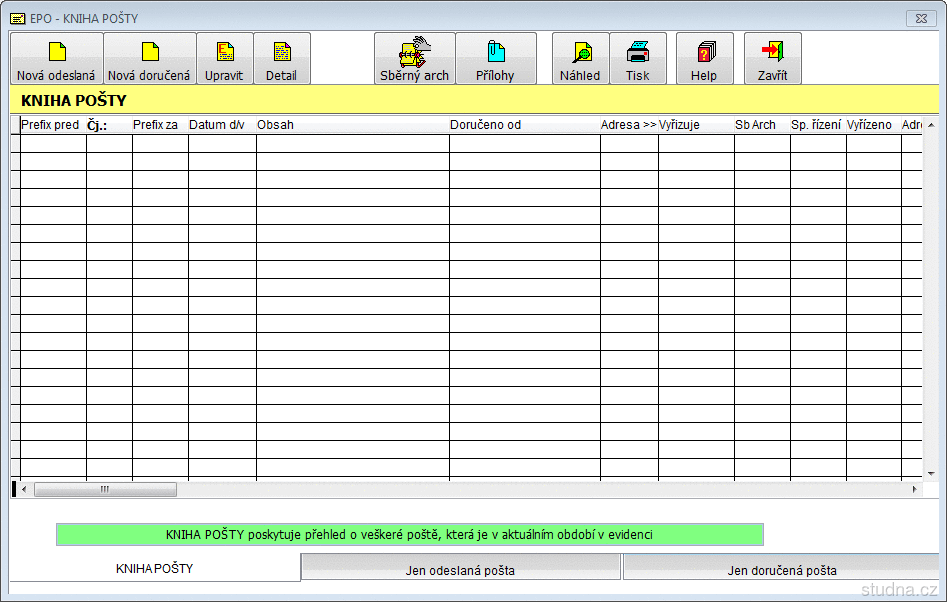The height and width of the screenshot is (602, 947).
Task: Add new delivered mail via Nová doručená
Action: coord(149,59)
